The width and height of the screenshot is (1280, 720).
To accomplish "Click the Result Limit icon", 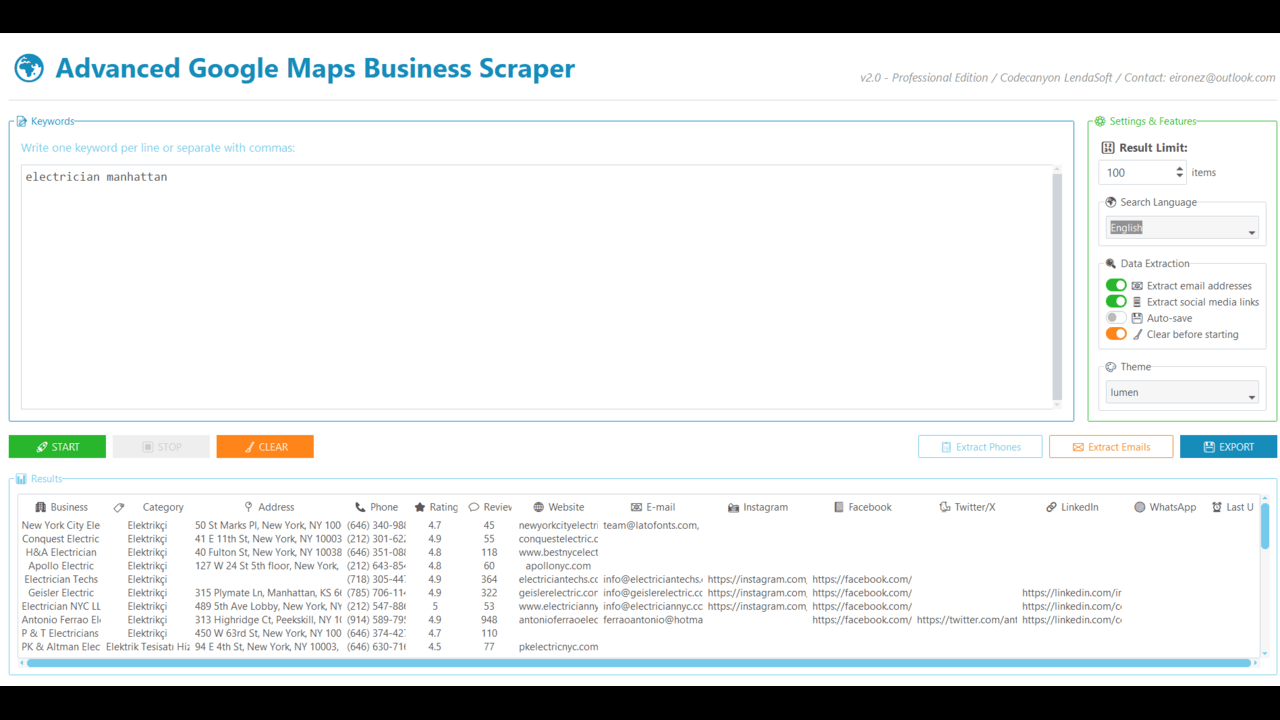I will click(1107, 148).
